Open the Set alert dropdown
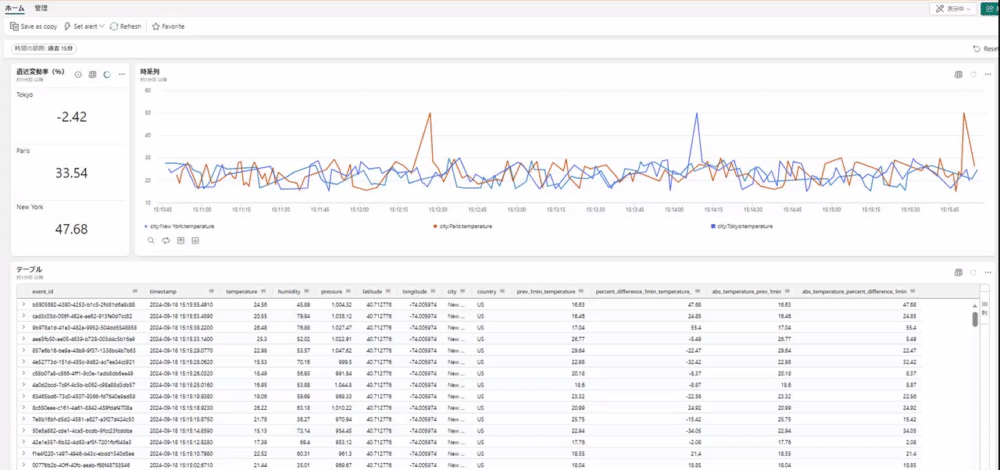The image size is (1000, 470). 84,27
